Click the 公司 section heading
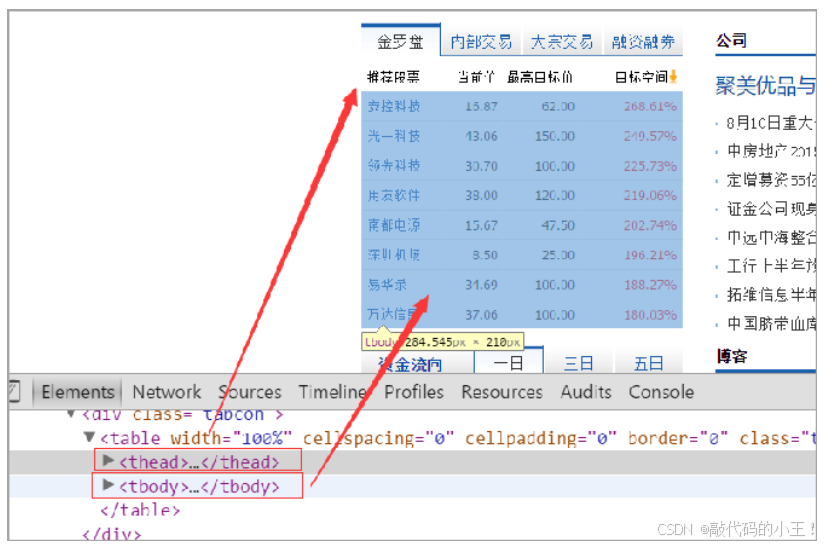833x545 pixels. [732, 40]
